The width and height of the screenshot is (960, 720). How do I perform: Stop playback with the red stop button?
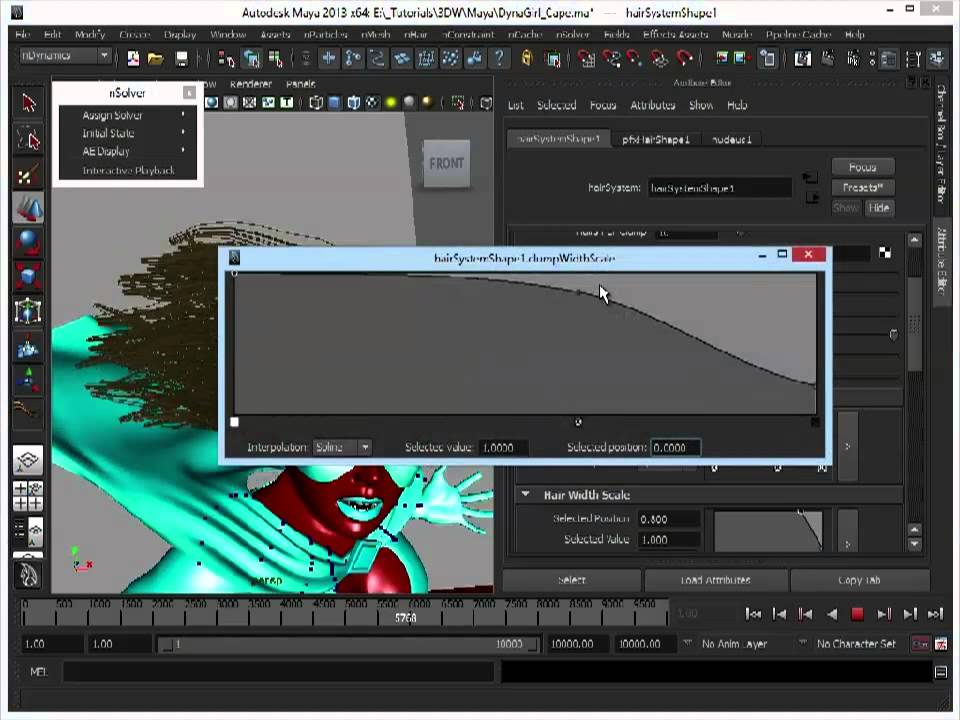(857, 614)
